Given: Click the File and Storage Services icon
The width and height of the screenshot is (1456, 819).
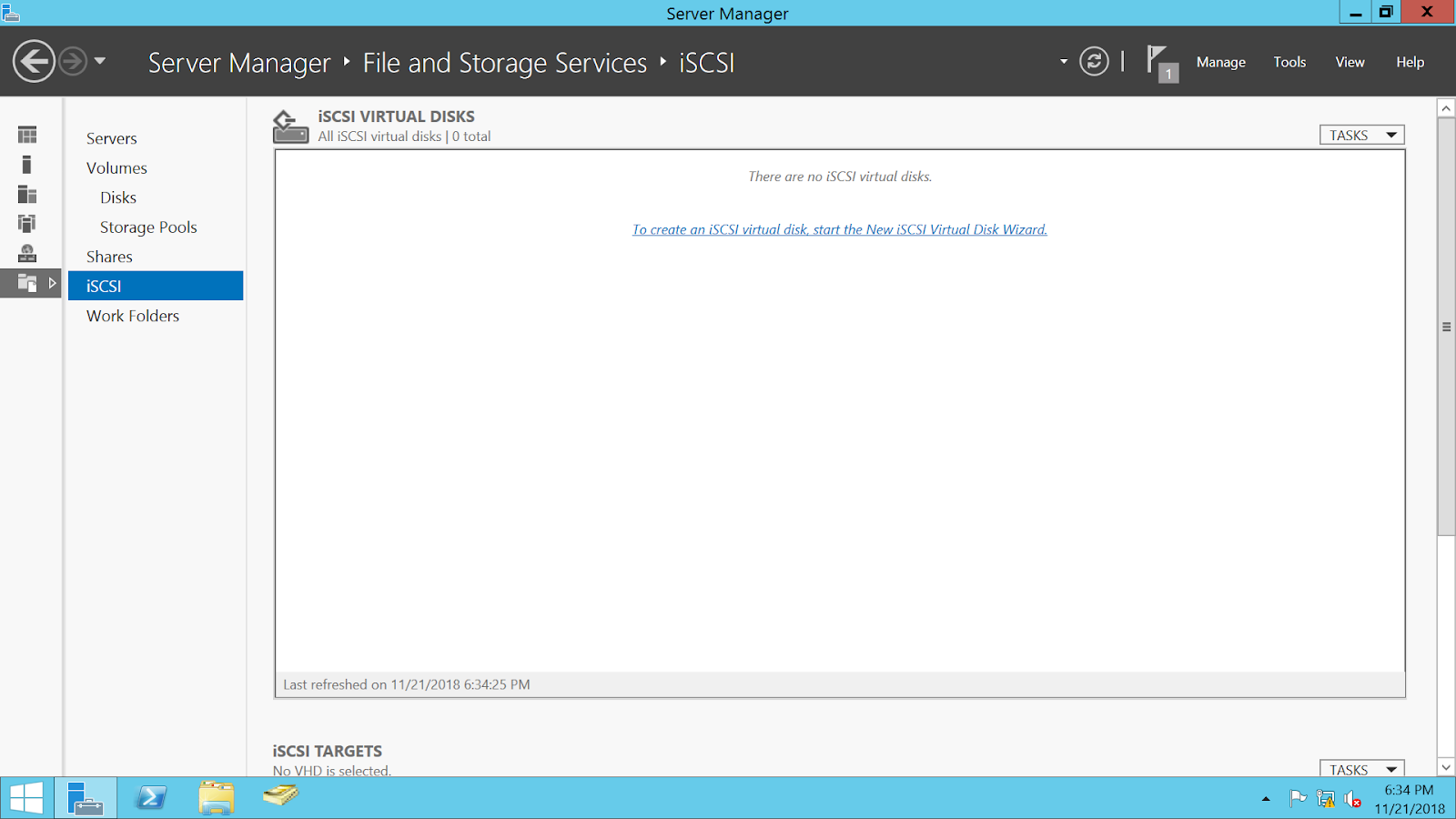Looking at the screenshot, I should click(x=26, y=282).
